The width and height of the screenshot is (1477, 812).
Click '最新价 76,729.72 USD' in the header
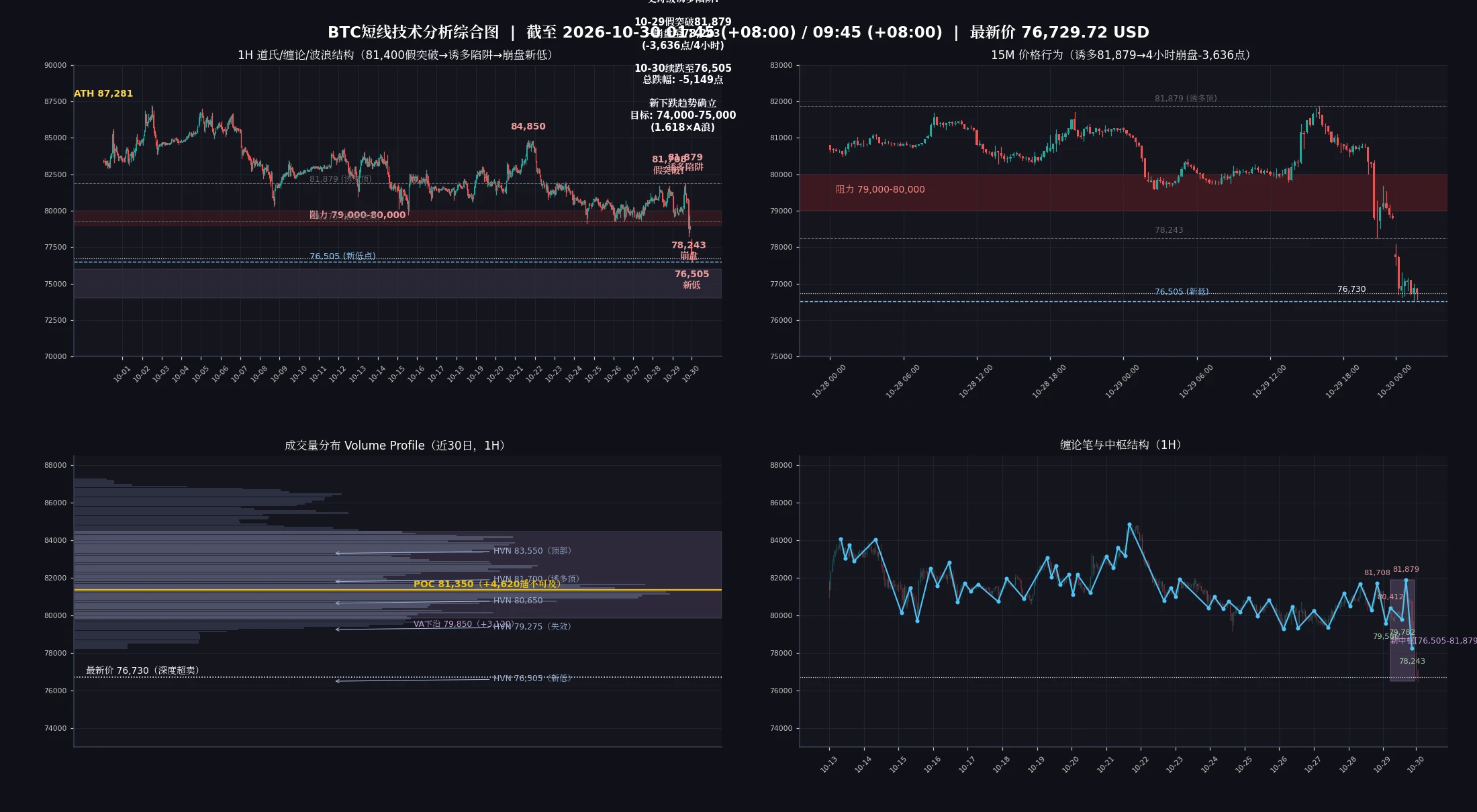1059,32
